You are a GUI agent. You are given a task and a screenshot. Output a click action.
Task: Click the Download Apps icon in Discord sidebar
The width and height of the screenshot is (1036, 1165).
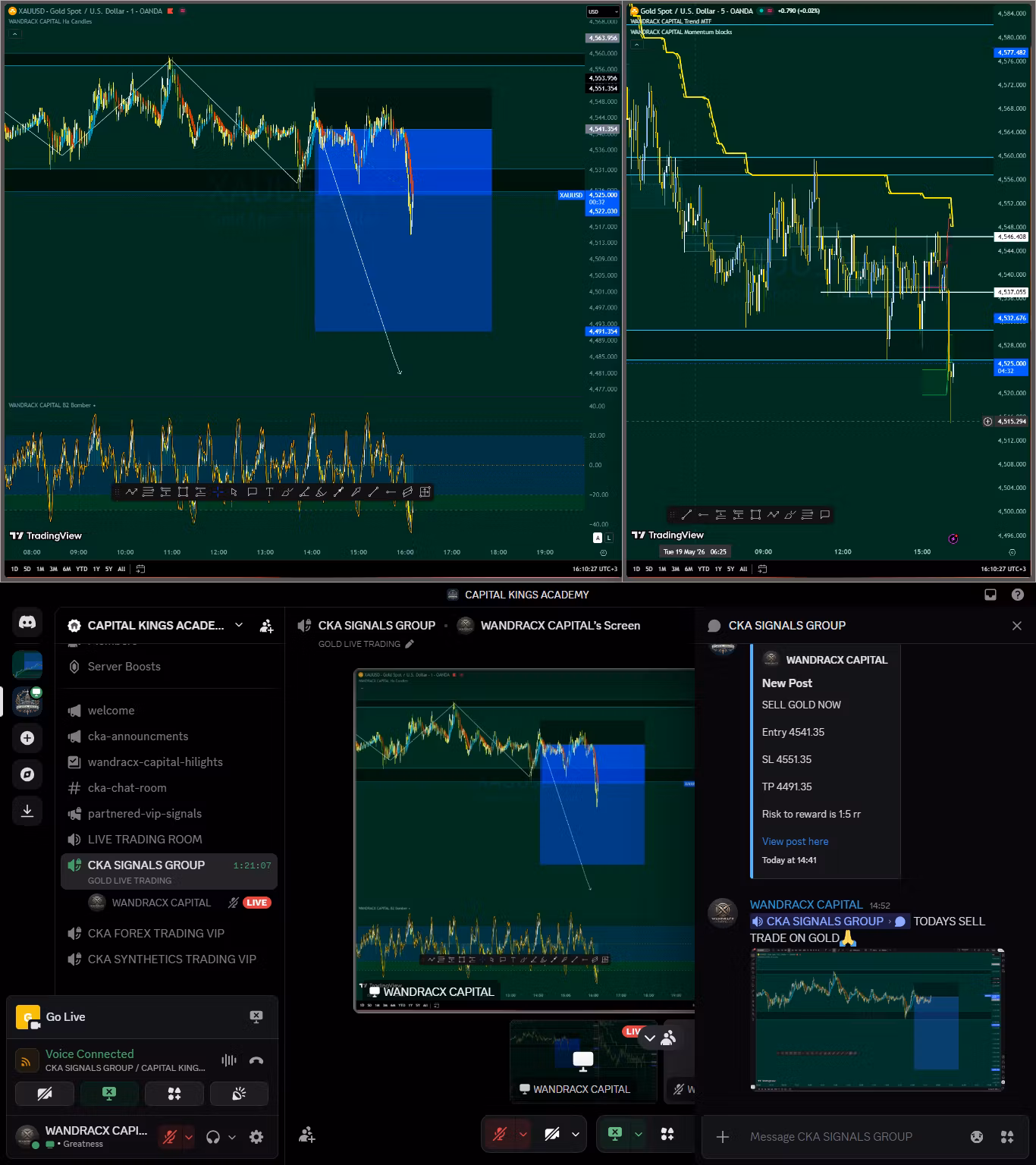coord(27,811)
